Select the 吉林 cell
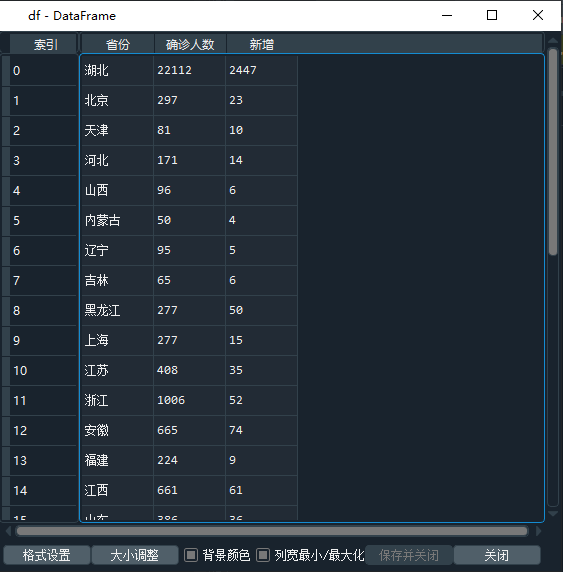The height and width of the screenshot is (572, 563). [117, 280]
